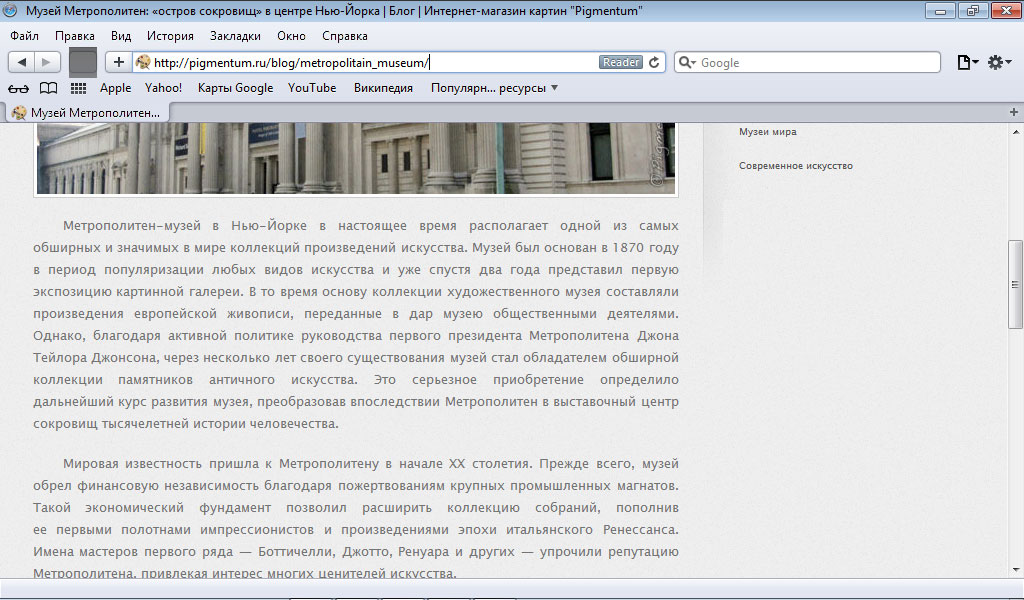Click the vertical scrollbar thumb
This screenshot has width=1024, height=600.
tap(1015, 285)
